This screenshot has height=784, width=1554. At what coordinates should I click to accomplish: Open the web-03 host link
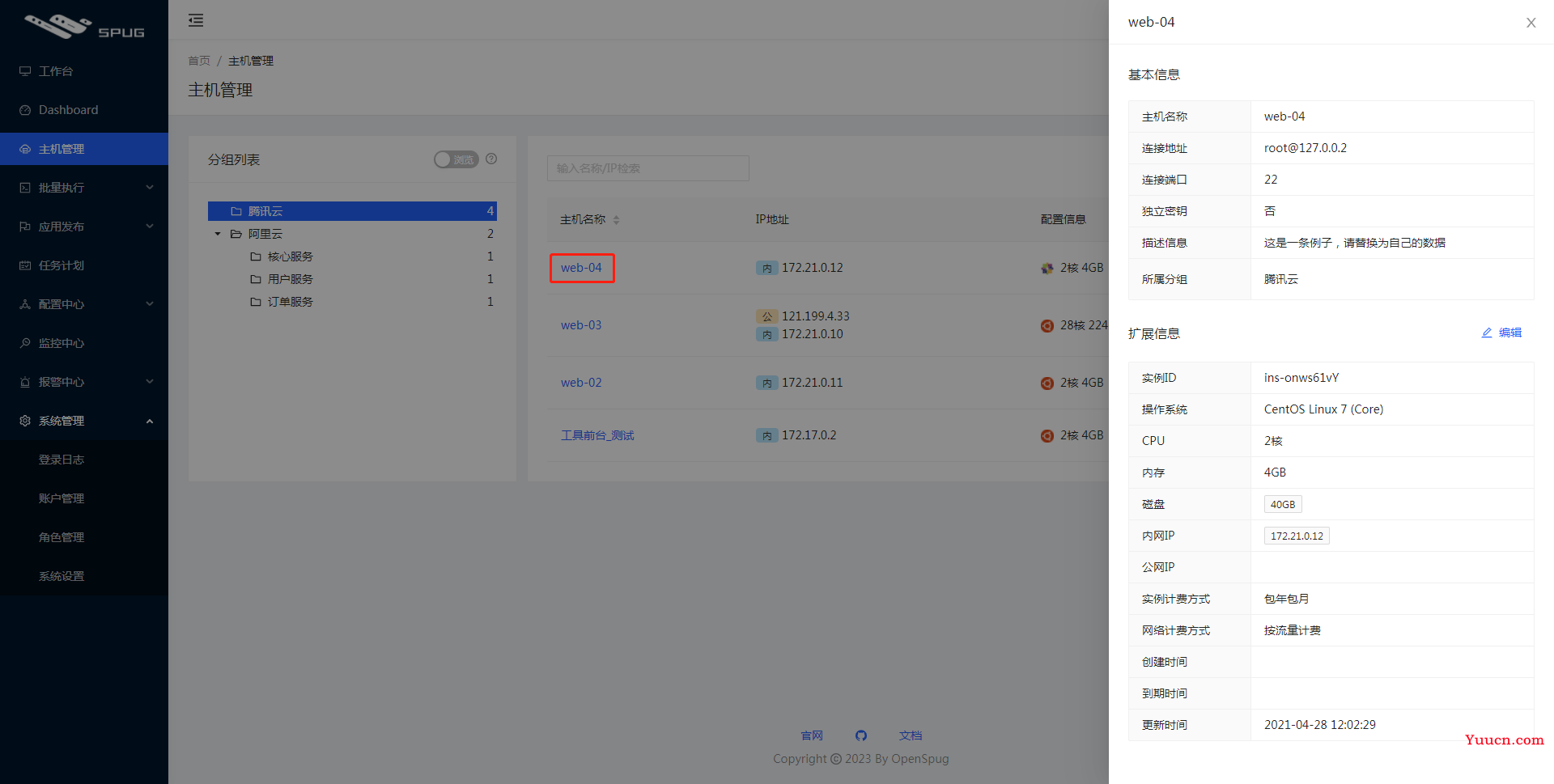(x=581, y=325)
